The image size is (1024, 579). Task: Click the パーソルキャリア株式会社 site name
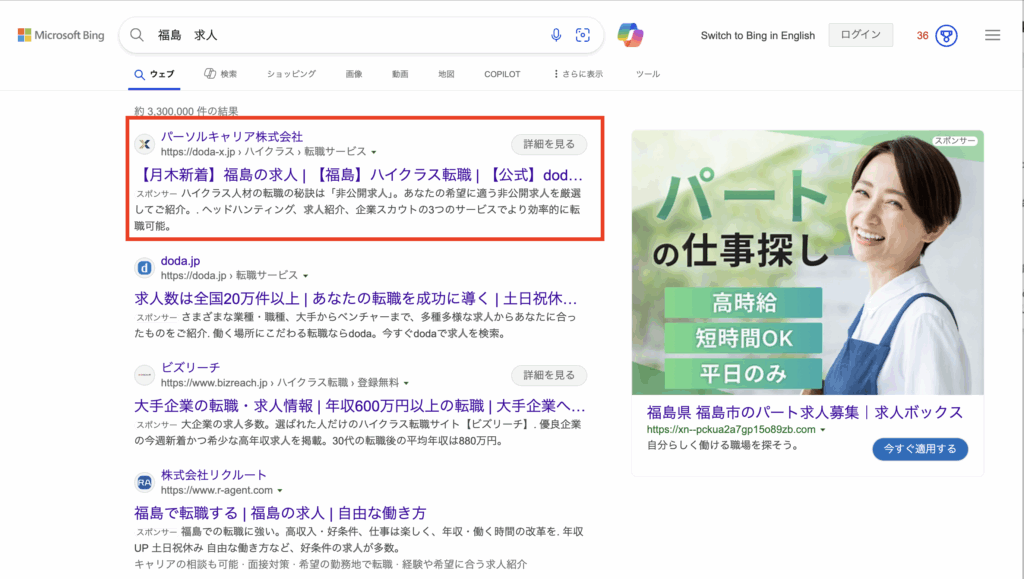(232, 136)
